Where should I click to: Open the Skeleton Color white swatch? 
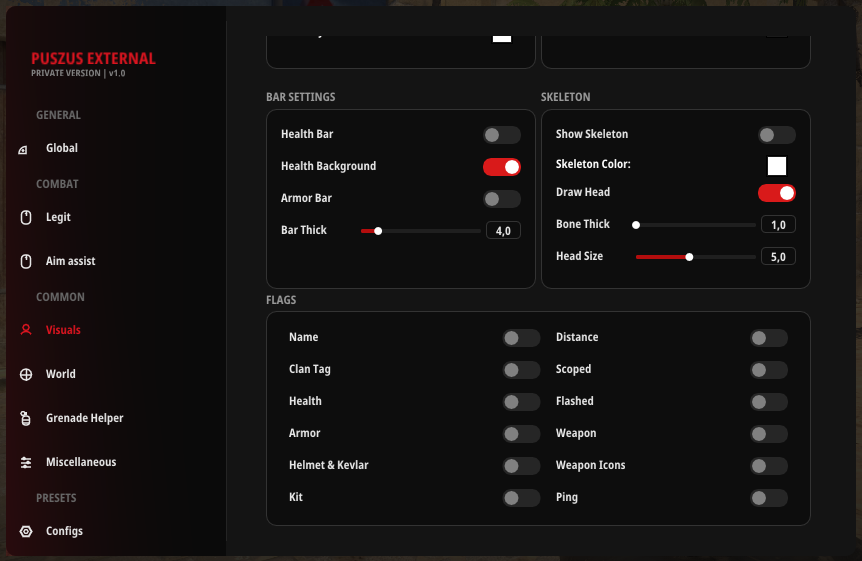[x=777, y=165]
